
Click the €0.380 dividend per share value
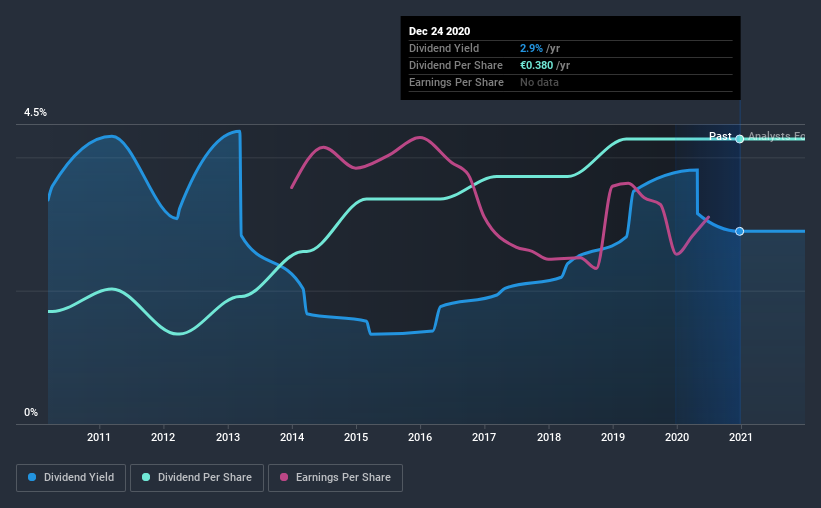pyautogui.click(x=536, y=65)
